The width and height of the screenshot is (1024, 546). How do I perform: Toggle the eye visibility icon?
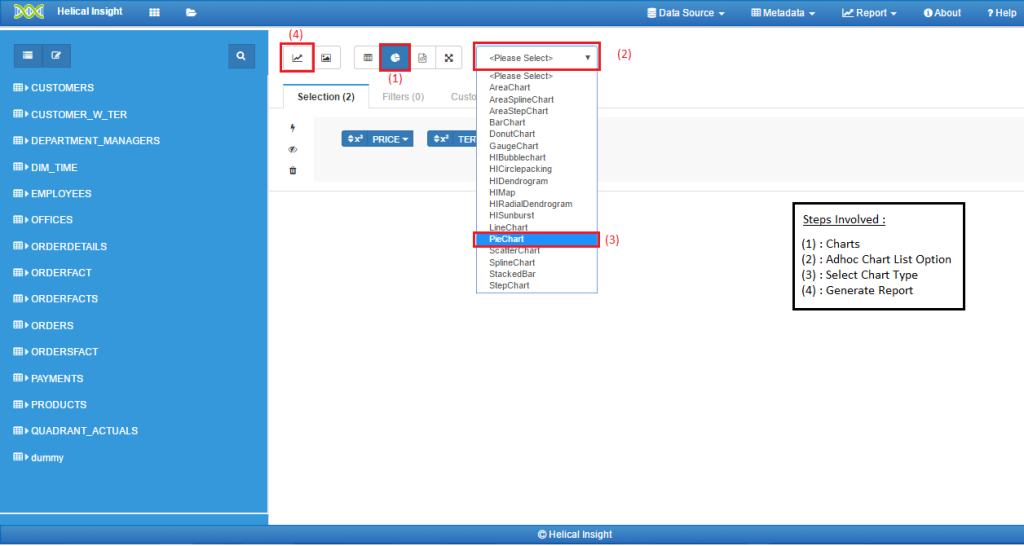(293, 149)
